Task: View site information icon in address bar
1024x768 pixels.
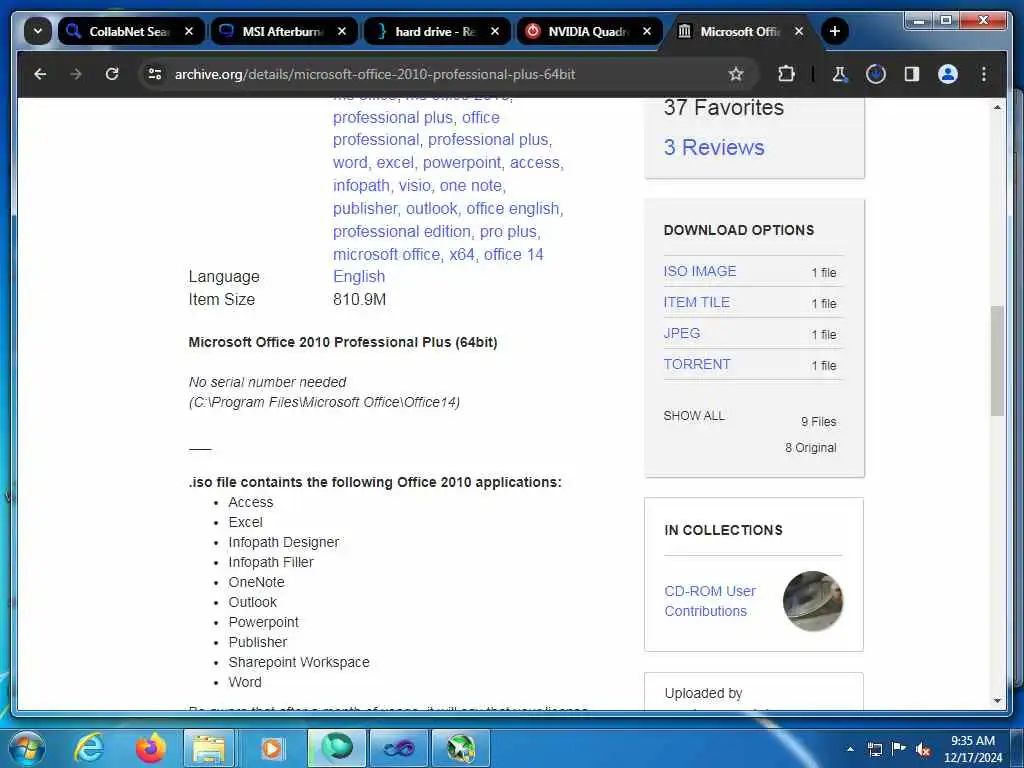Action: (155, 74)
